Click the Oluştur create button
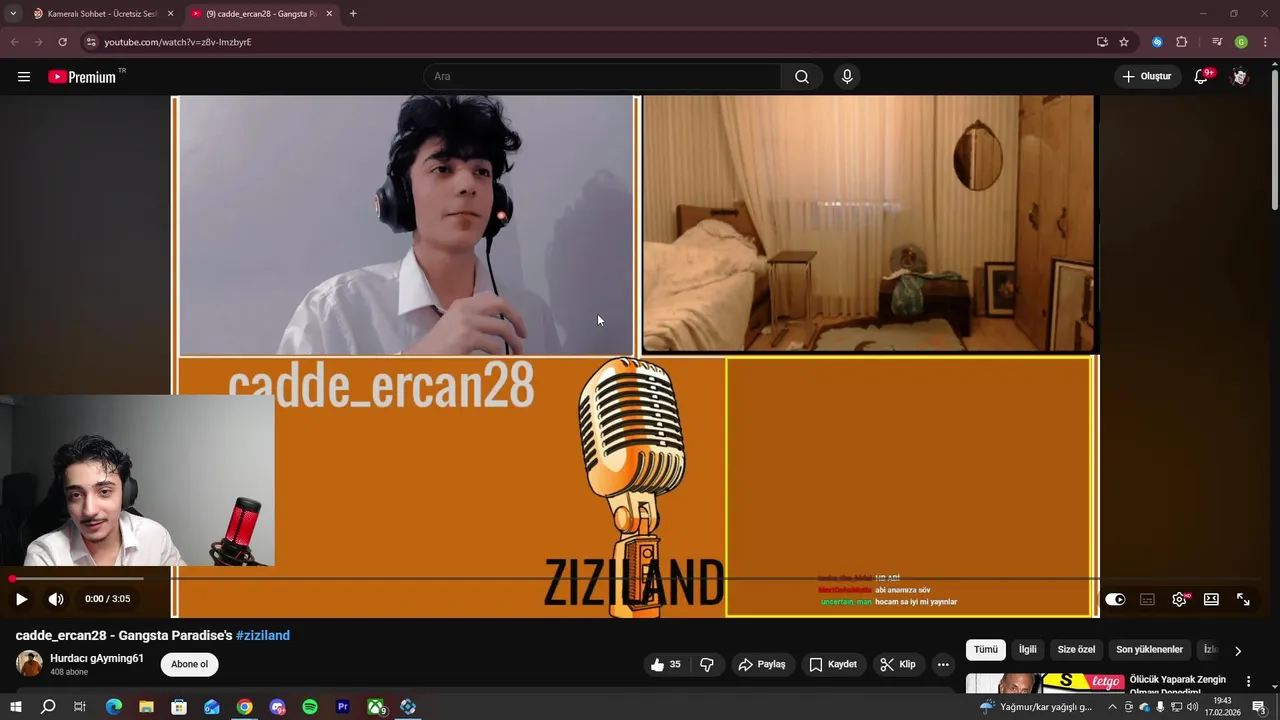The image size is (1280, 720). point(1147,77)
